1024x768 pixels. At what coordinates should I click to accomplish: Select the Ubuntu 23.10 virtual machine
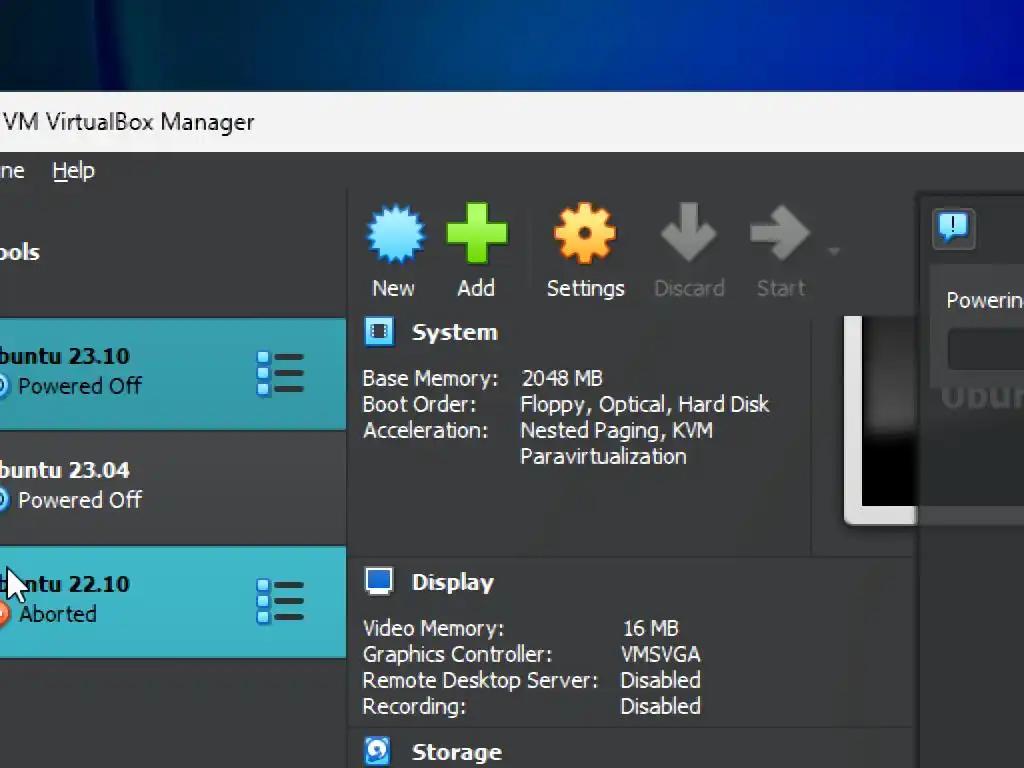tap(172, 374)
